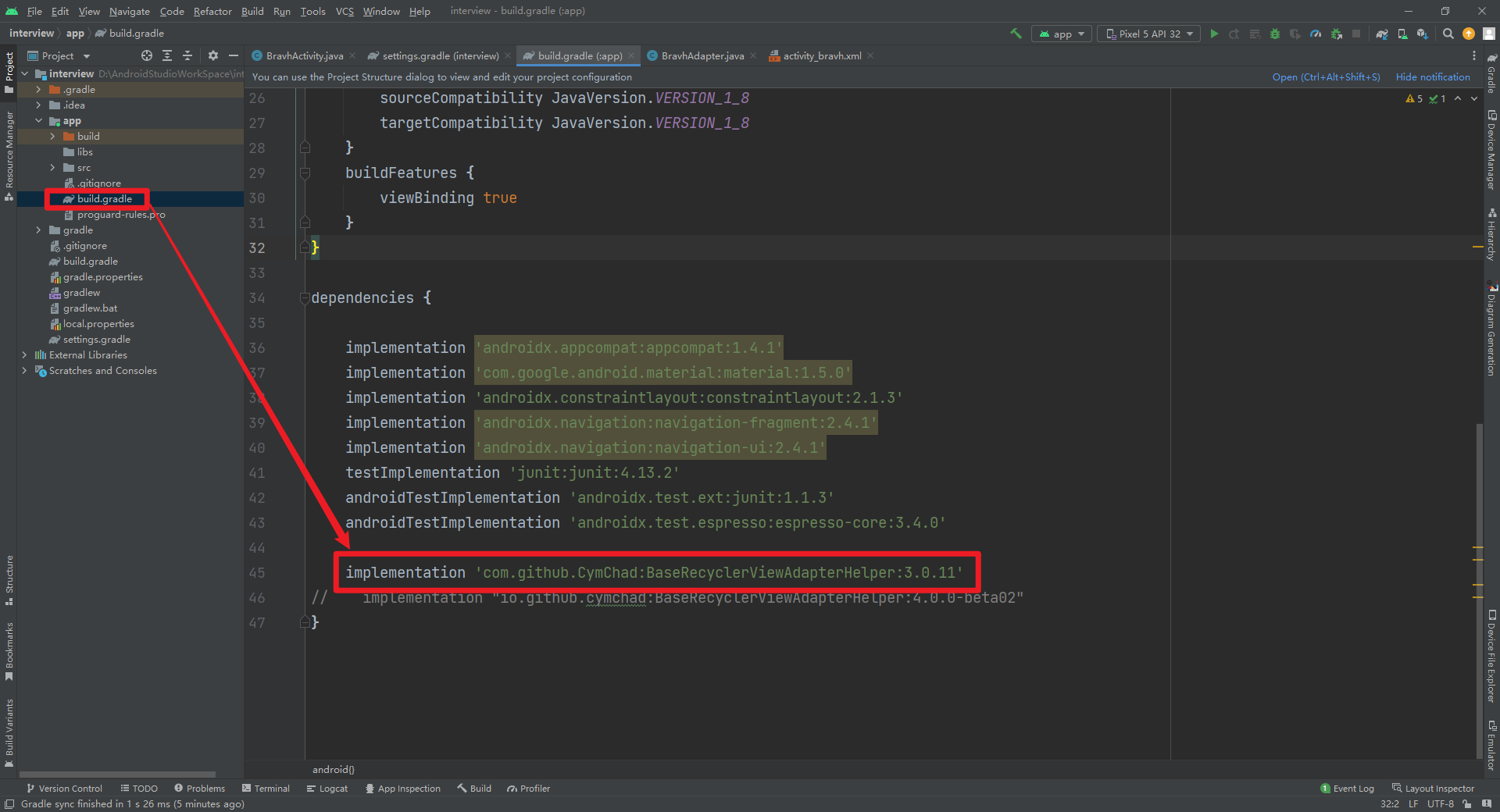Click Attach Debugger to Android Process icon
The width and height of the screenshot is (1500, 812).
point(1337,34)
